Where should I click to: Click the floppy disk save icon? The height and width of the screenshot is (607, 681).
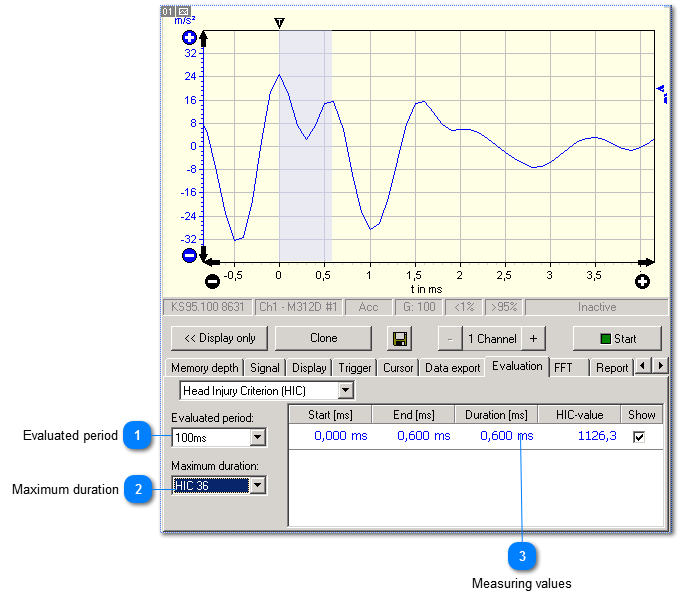click(x=400, y=338)
